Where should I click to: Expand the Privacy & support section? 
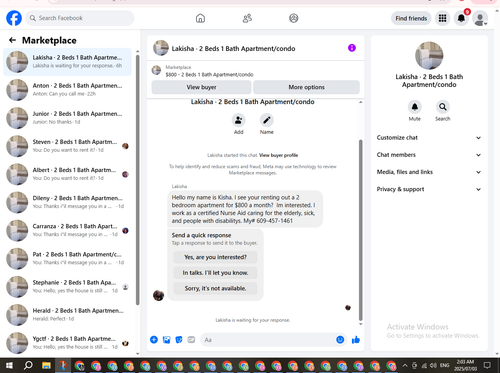pos(429,189)
